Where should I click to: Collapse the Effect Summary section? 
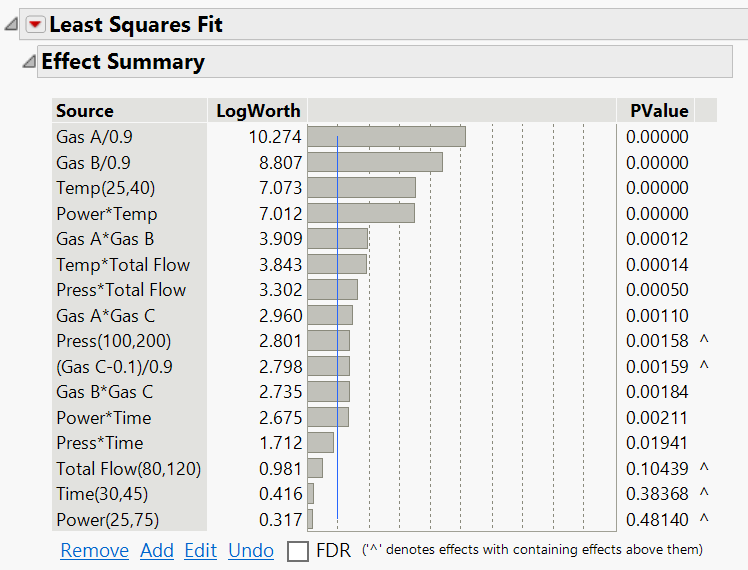(28, 63)
